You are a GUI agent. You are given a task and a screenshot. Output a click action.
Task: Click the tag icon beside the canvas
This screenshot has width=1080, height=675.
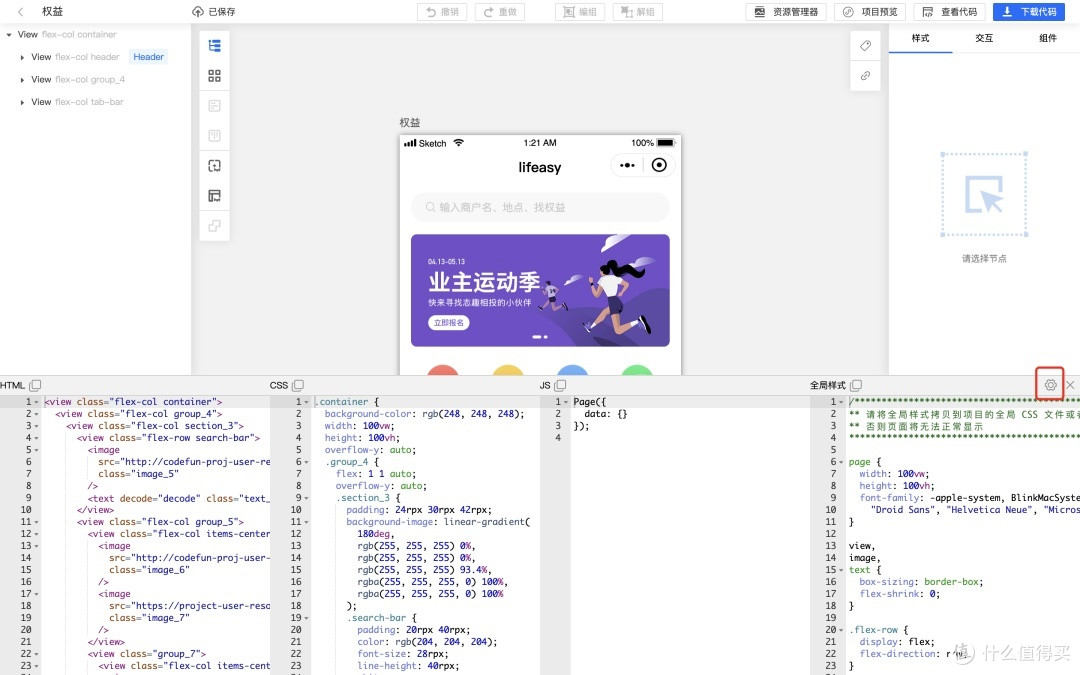pos(866,45)
